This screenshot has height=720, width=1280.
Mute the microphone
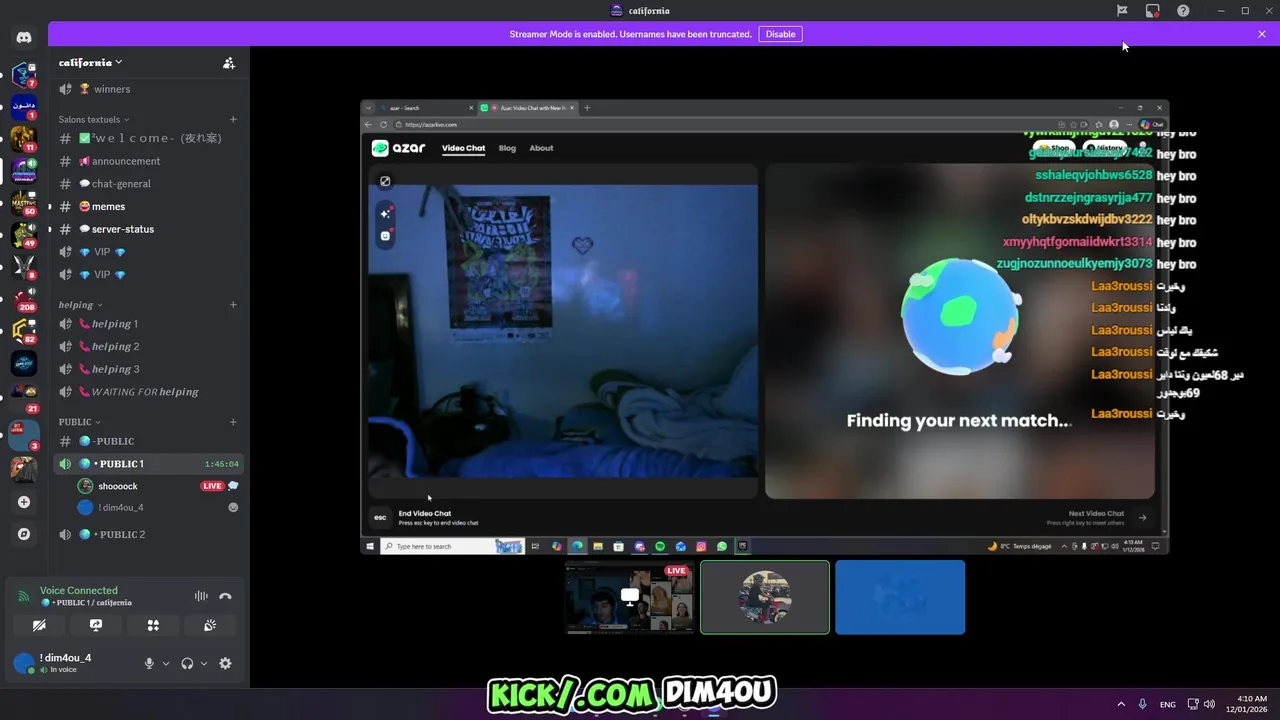point(149,663)
